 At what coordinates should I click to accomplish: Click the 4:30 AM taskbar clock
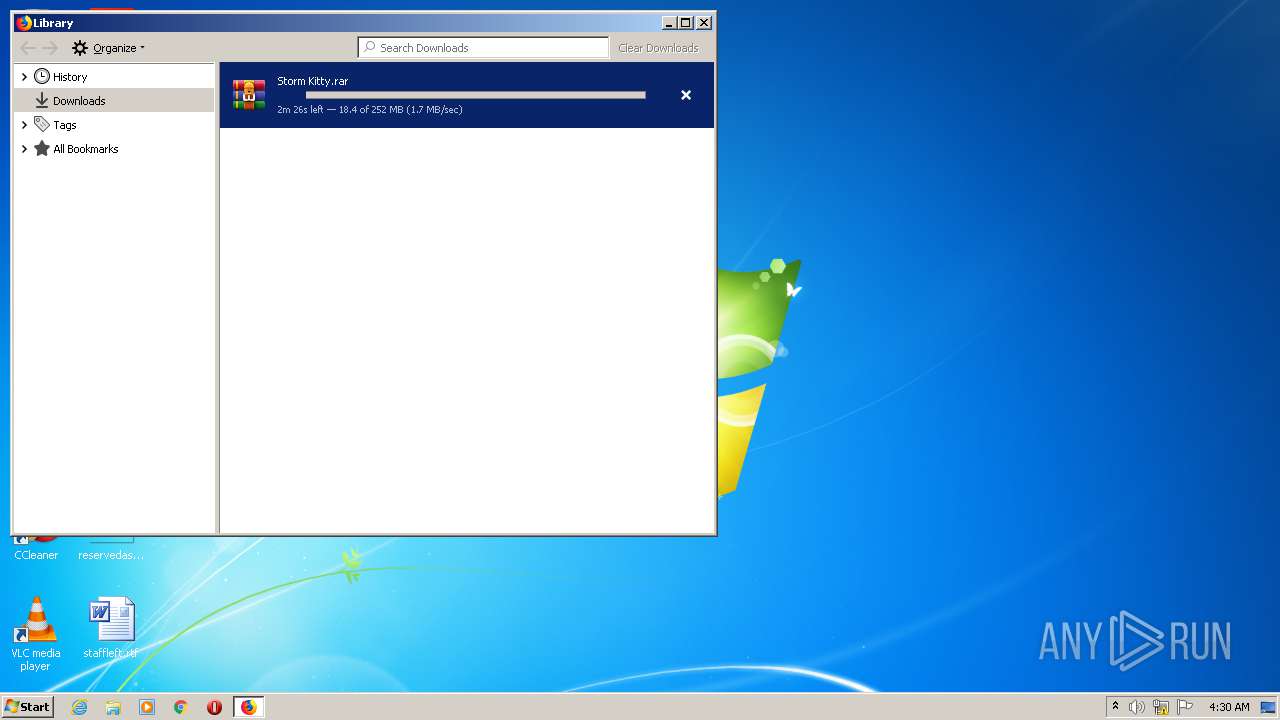[x=1229, y=707]
